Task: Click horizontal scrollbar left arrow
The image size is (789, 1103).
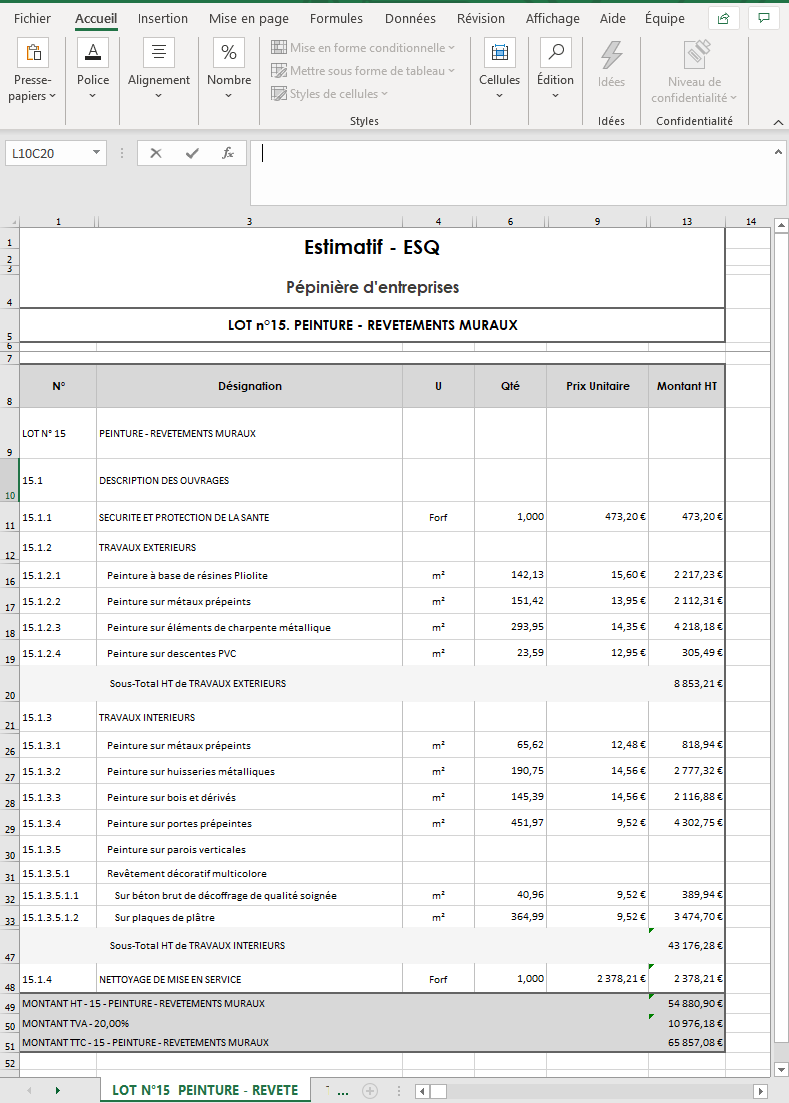Action: tap(422, 1091)
